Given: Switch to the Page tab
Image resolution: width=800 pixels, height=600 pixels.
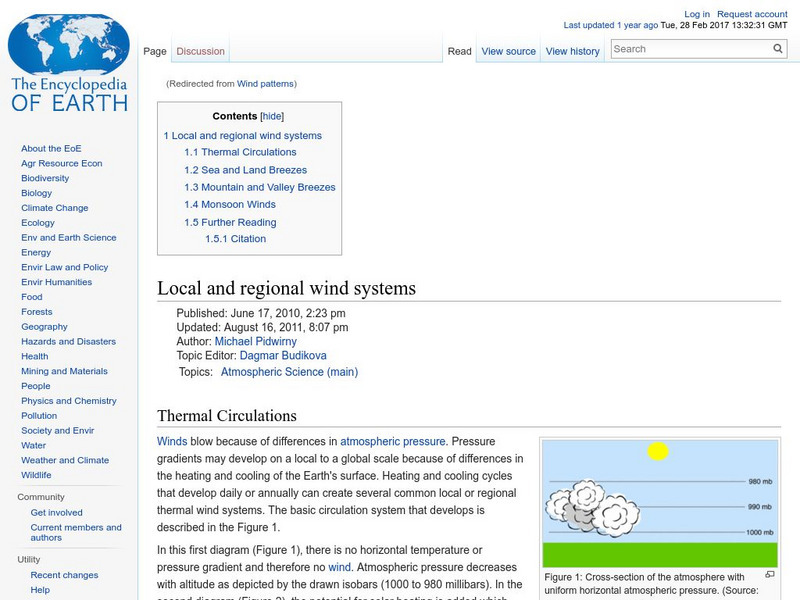Looking at the screenshot, I should (155, 52).
